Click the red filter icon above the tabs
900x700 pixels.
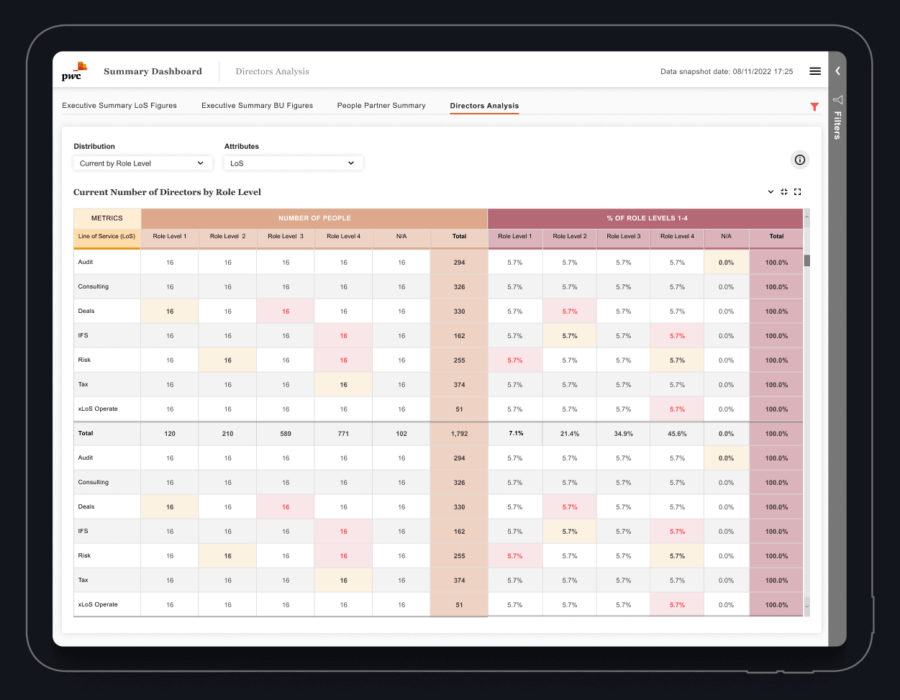click(814, 105)
